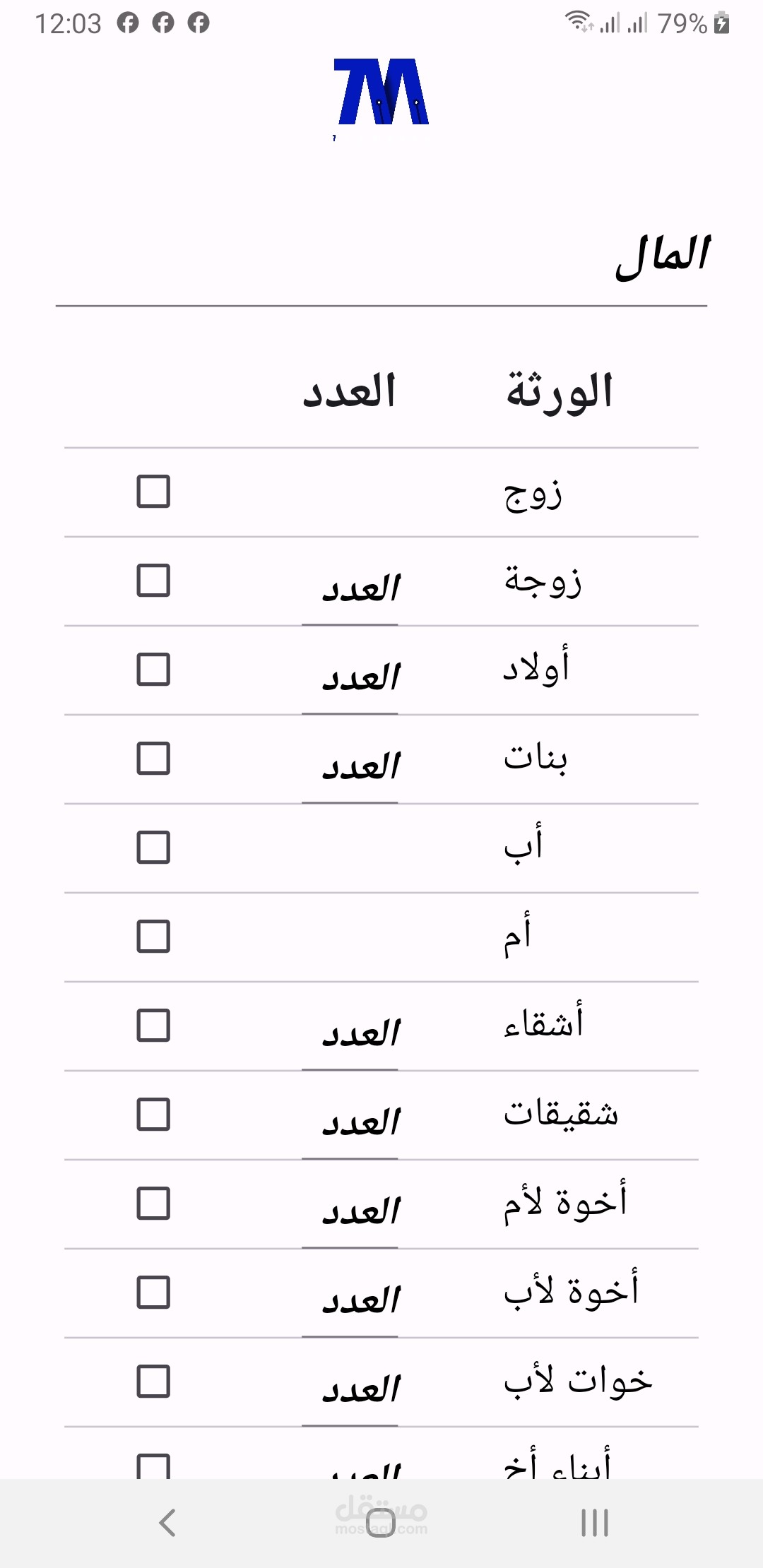This screenshot has width=763, height=1568.
Task: Select the بنات (daughters) checkbox
Action: (x=153, y=759)
